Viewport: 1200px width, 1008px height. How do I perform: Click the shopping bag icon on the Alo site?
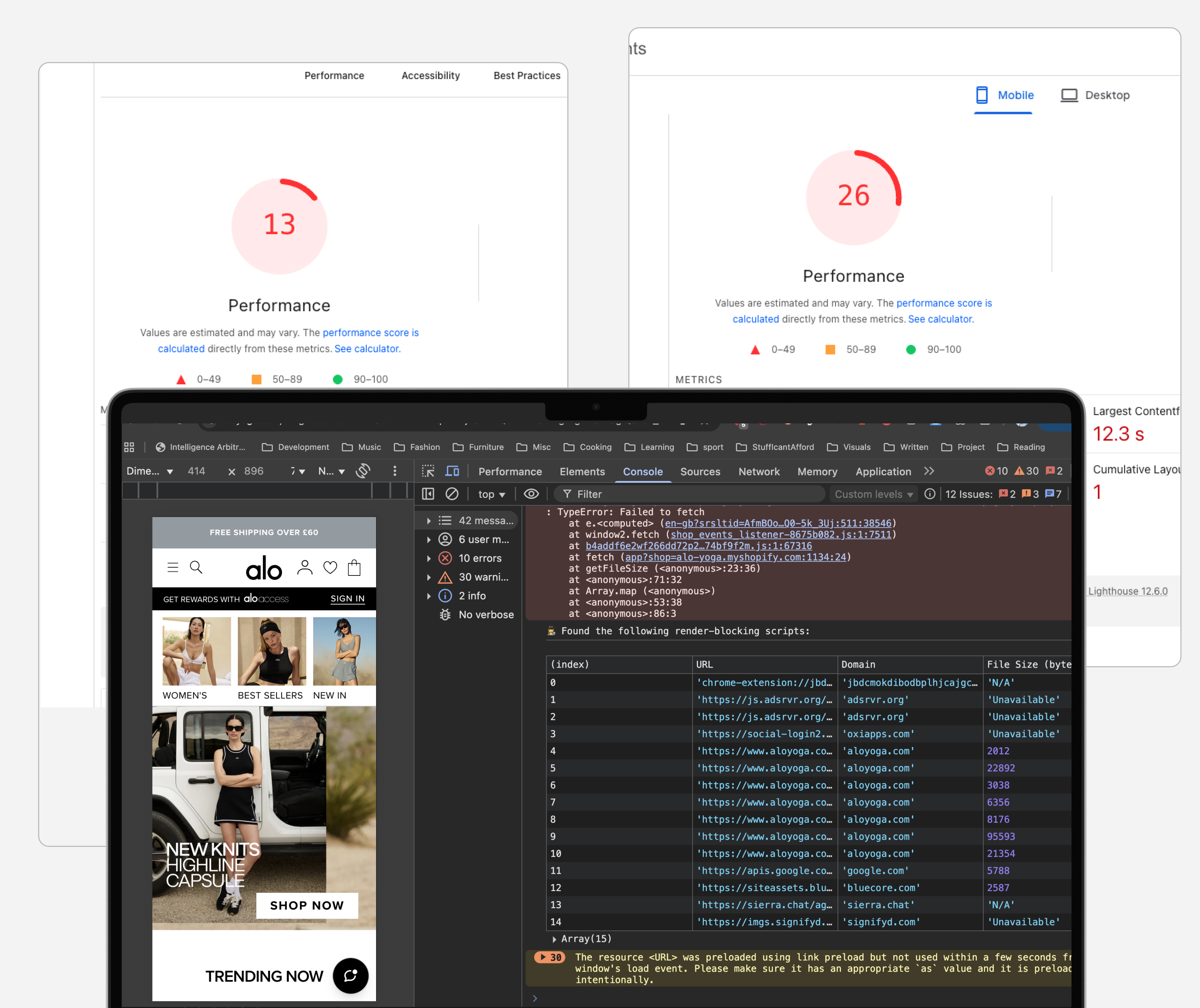[x=355, y=567]
